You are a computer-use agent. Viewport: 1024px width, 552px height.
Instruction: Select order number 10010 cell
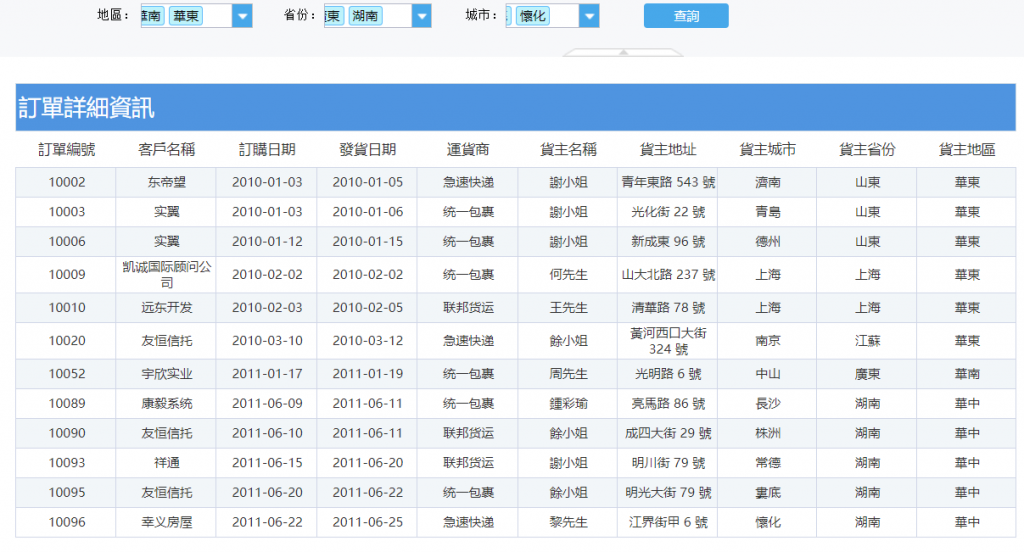(66, 308)
